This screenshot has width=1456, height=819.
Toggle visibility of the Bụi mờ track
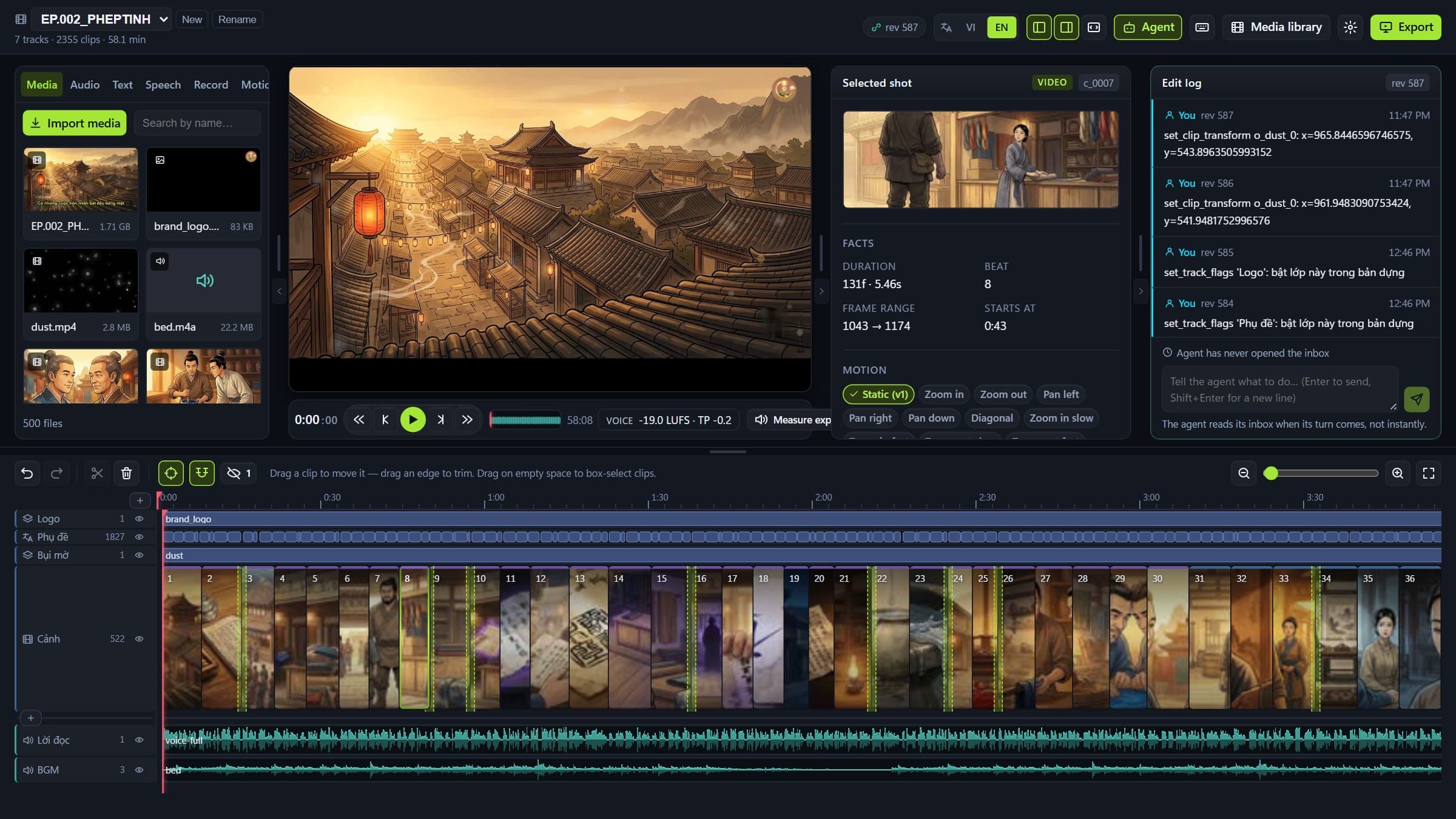(x=139, y=555)
